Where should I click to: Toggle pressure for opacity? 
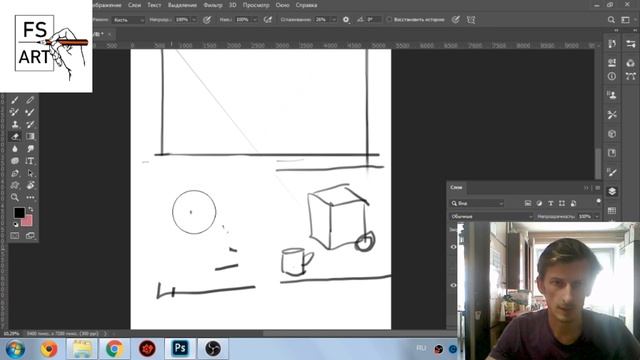click(207, 20)
